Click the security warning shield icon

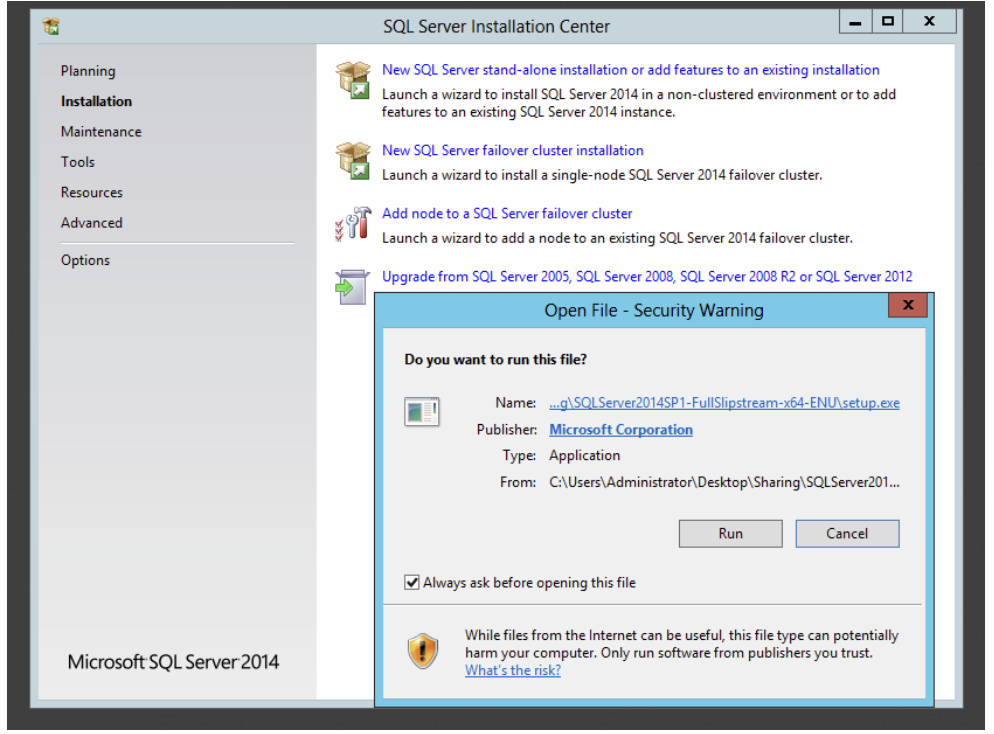(423, 651)
